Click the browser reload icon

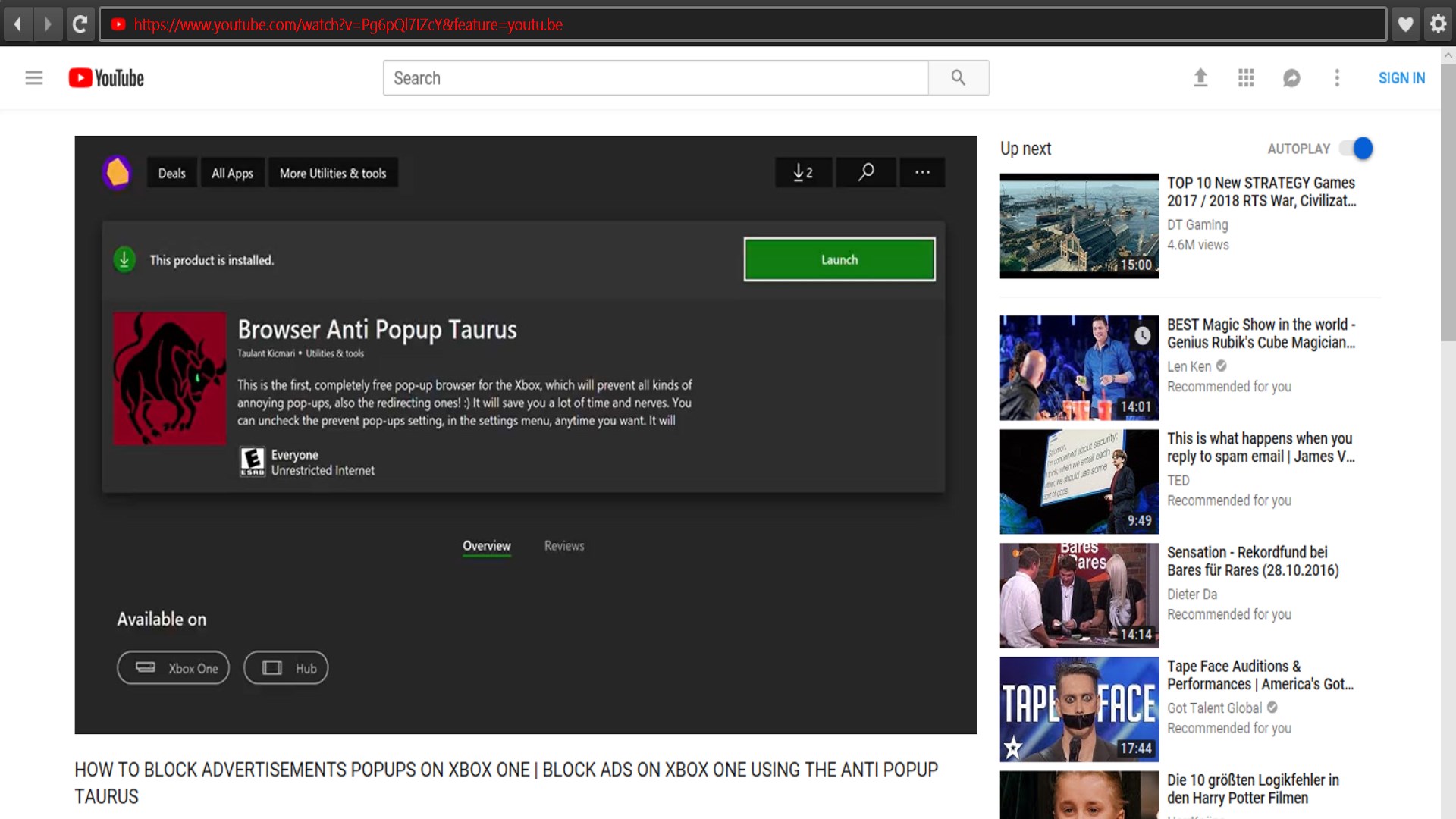tap(80, 24)
